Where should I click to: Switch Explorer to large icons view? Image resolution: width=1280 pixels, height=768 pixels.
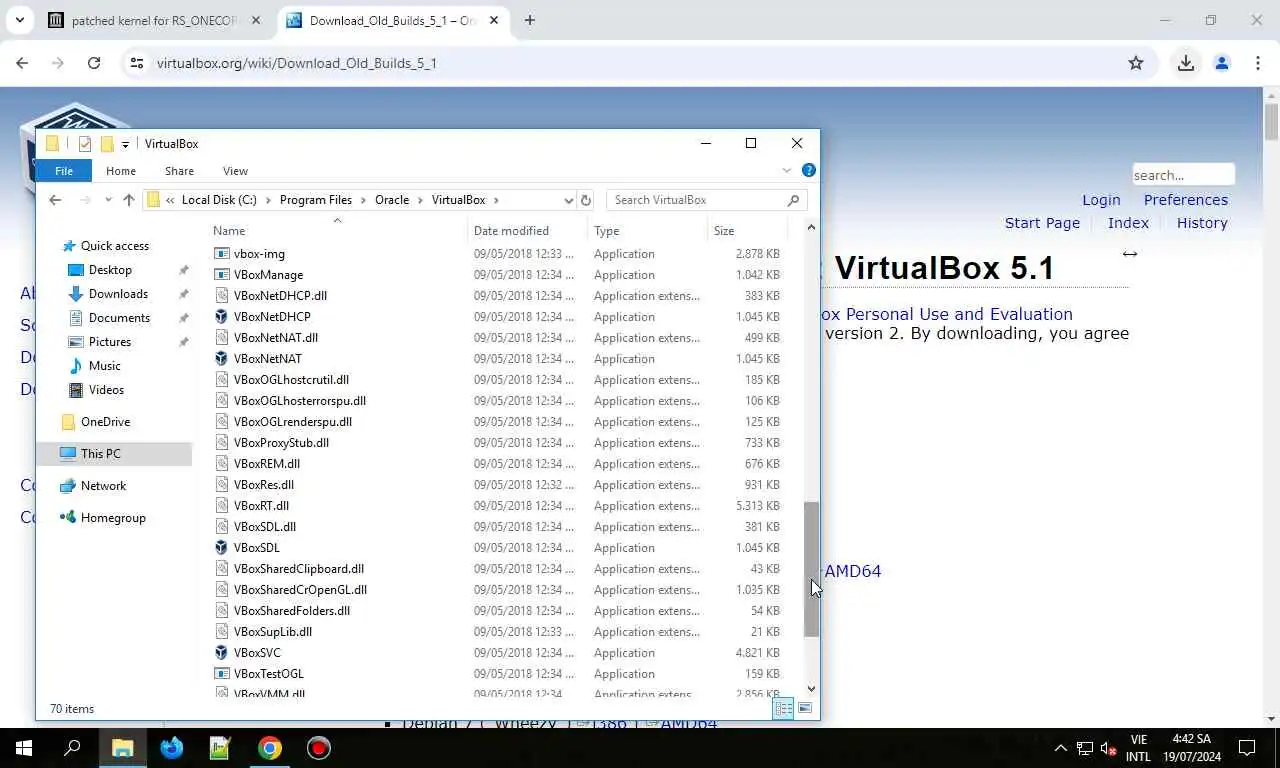[x=805, y=709]
